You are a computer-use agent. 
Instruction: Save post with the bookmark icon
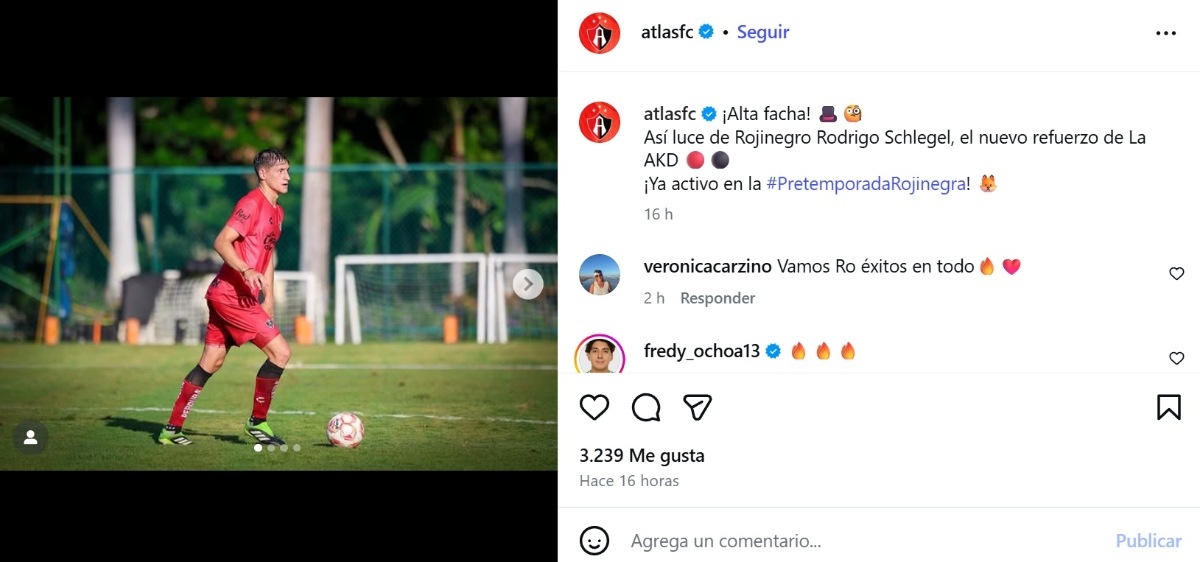(x=1169, y=407)
